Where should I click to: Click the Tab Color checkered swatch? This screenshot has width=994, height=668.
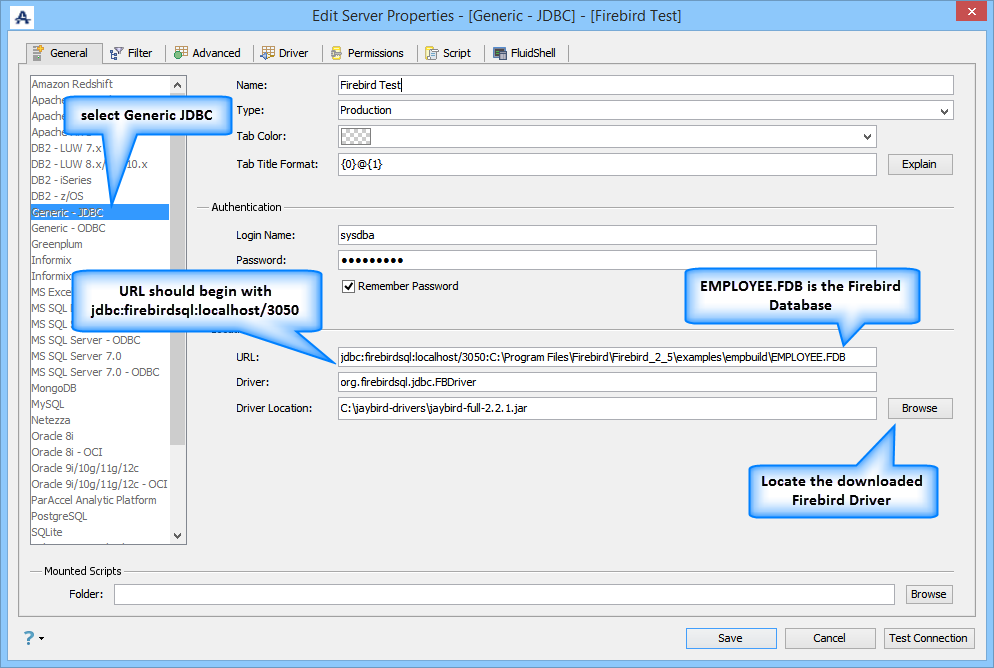pos(356,136)
